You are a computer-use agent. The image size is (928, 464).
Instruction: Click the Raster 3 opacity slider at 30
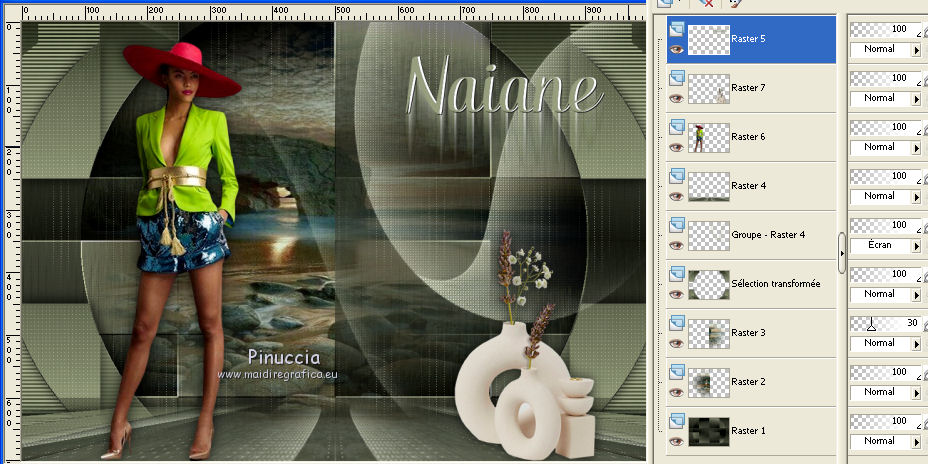pos(885,324)
